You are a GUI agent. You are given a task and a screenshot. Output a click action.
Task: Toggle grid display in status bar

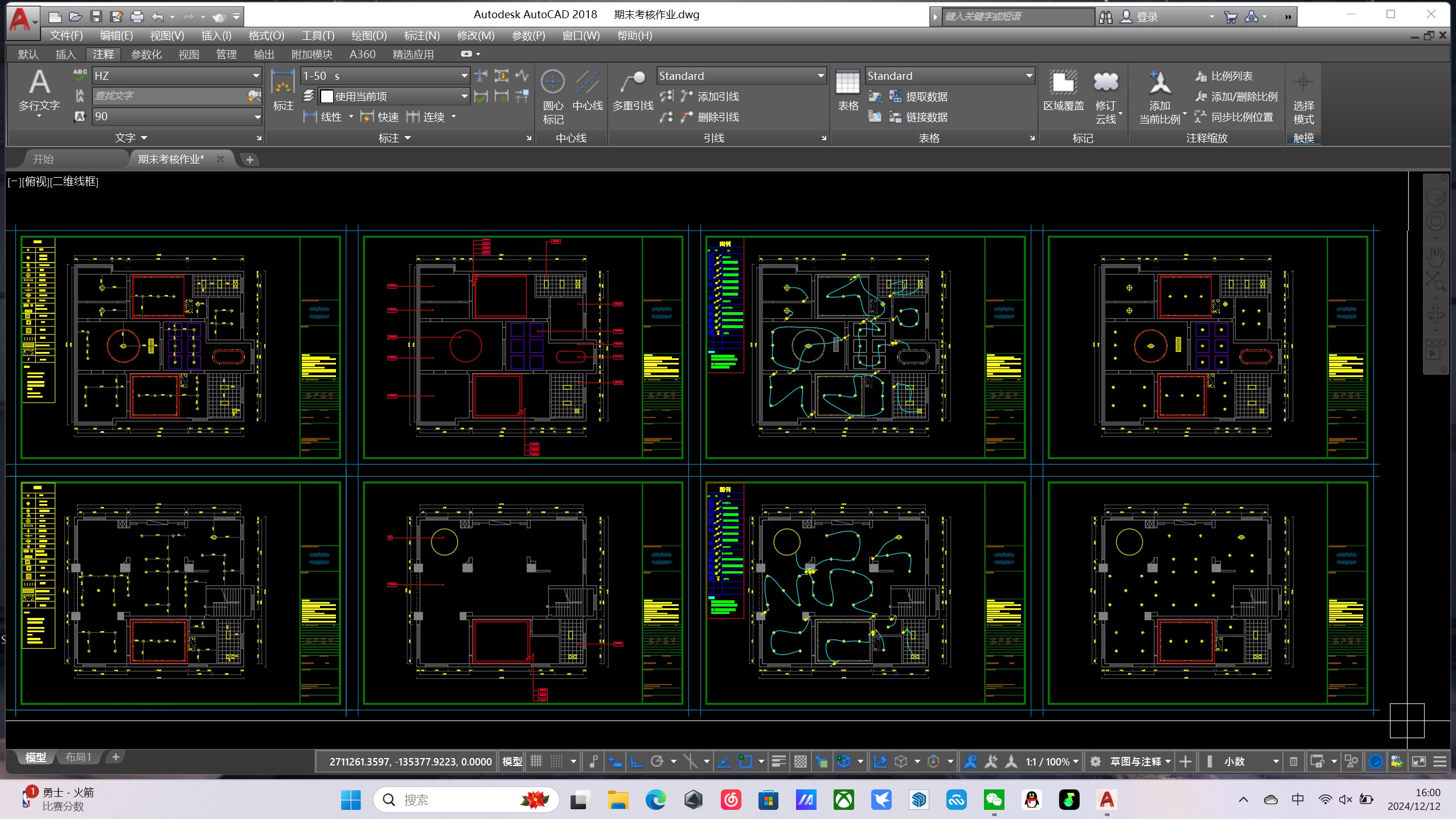536,761
